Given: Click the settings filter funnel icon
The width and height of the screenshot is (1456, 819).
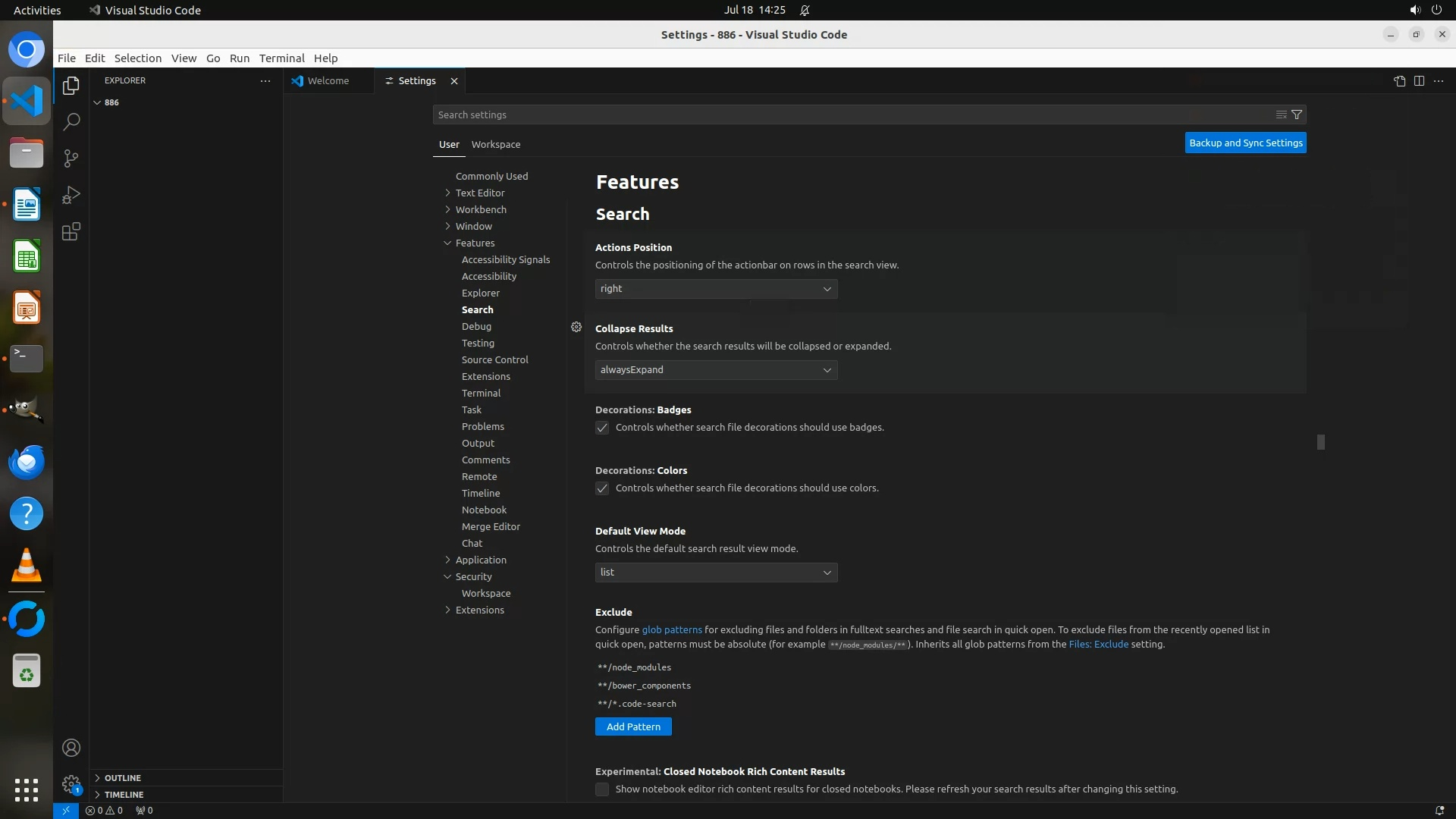Looking at the screenshot, I should [1297, 115].
